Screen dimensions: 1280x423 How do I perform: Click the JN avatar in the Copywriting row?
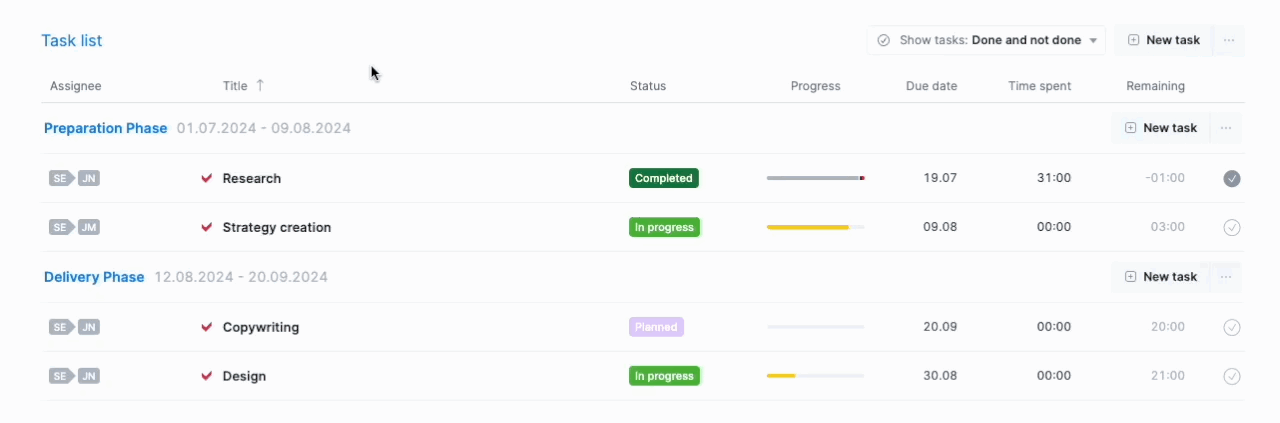89,327
